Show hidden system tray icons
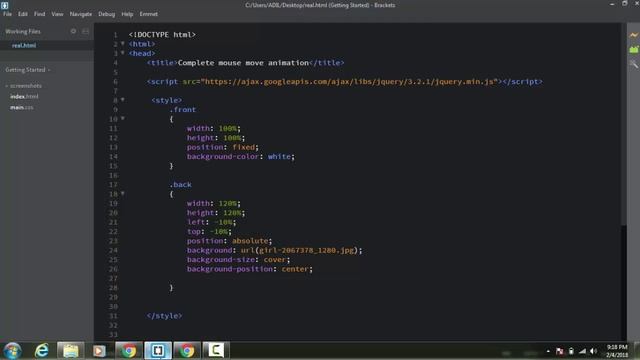Viewport: 640px width, 360px height. pos(548,351)
